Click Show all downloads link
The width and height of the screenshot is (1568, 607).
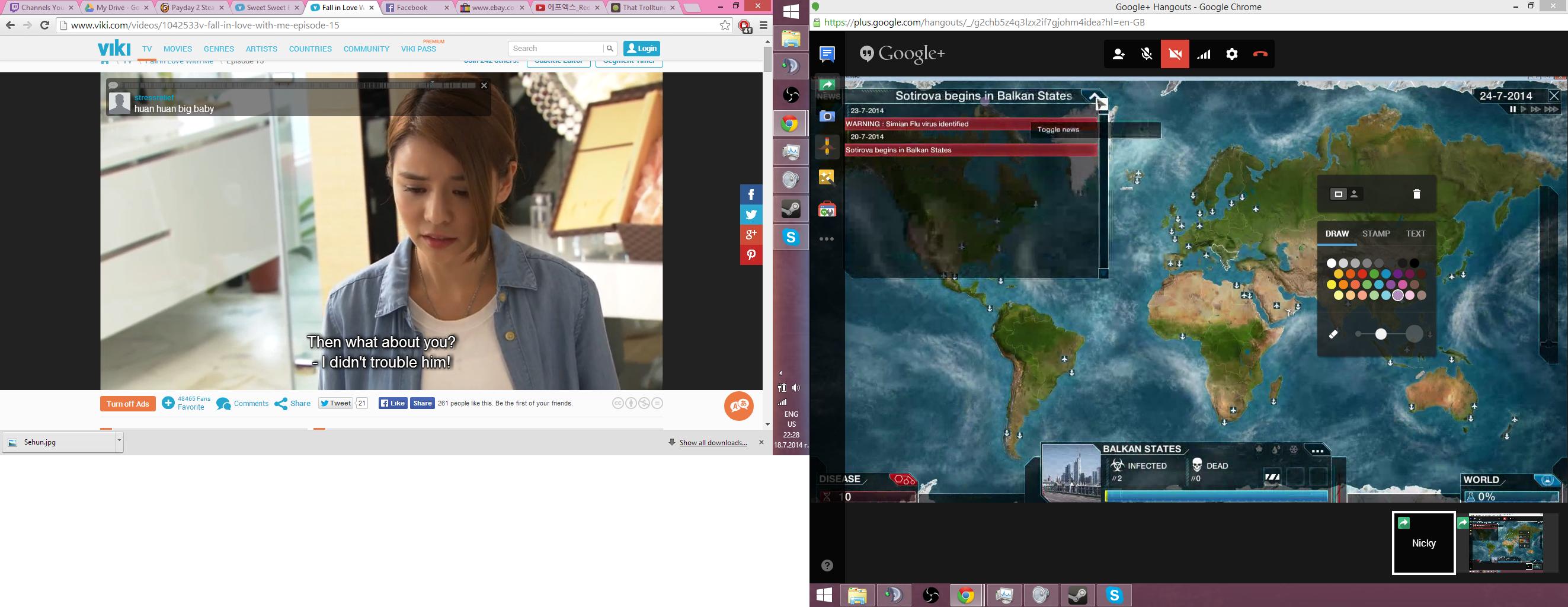[713, 443]
